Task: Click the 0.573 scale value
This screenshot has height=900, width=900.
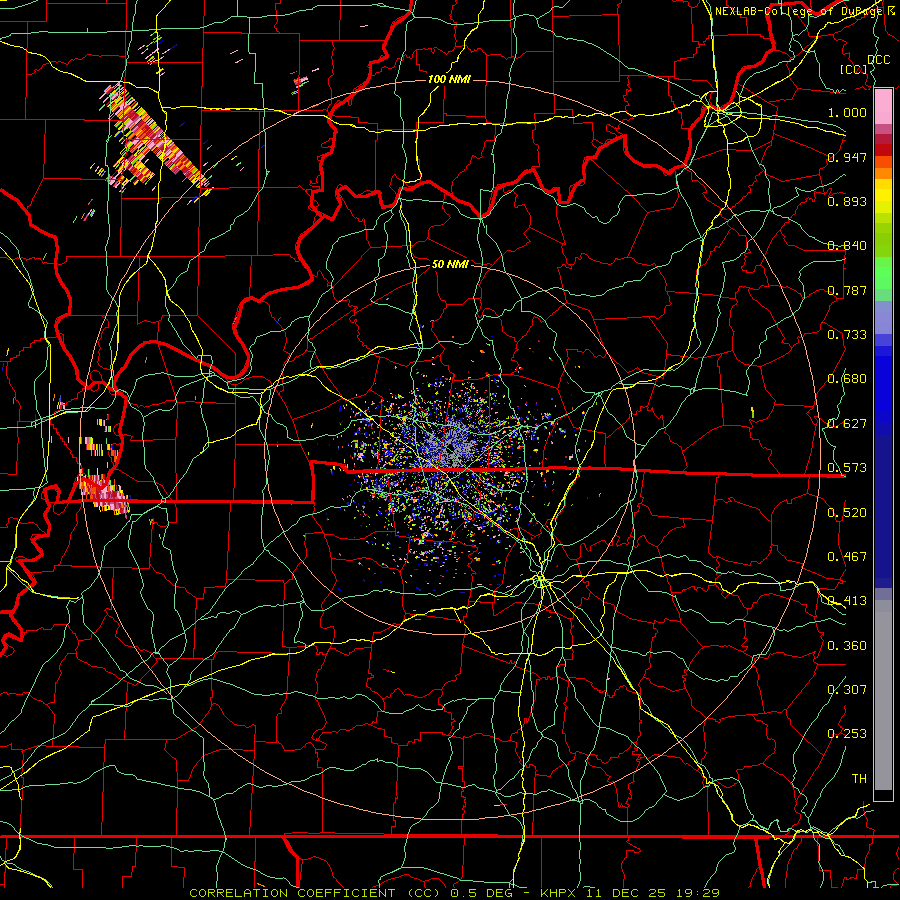Action: (847, 468)
